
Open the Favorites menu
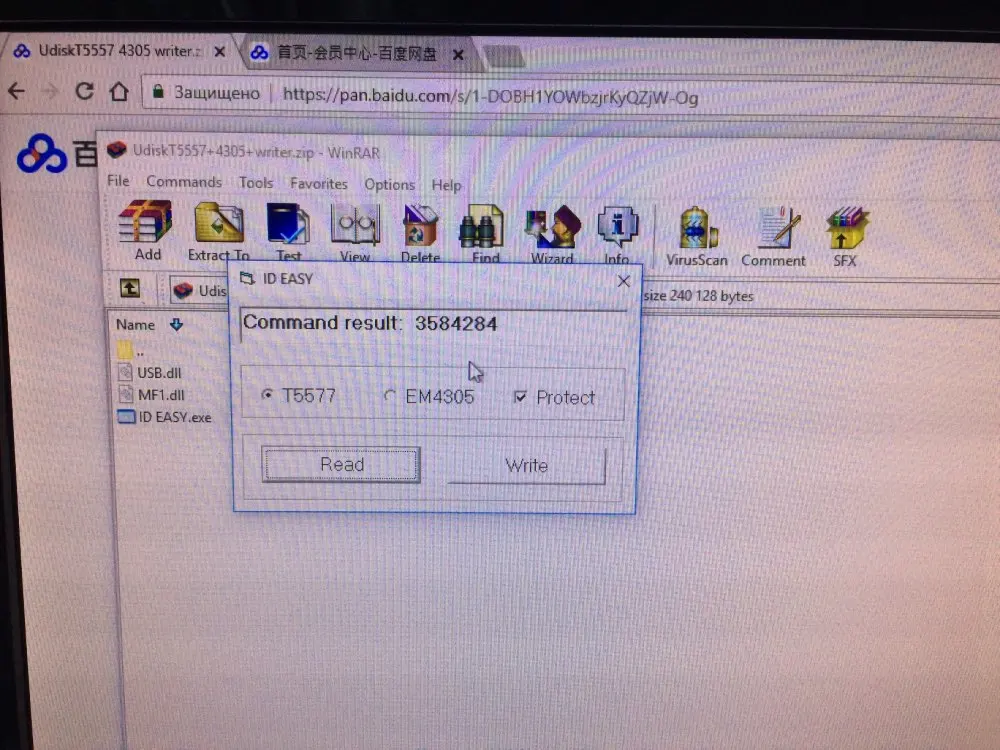(318, 184)
